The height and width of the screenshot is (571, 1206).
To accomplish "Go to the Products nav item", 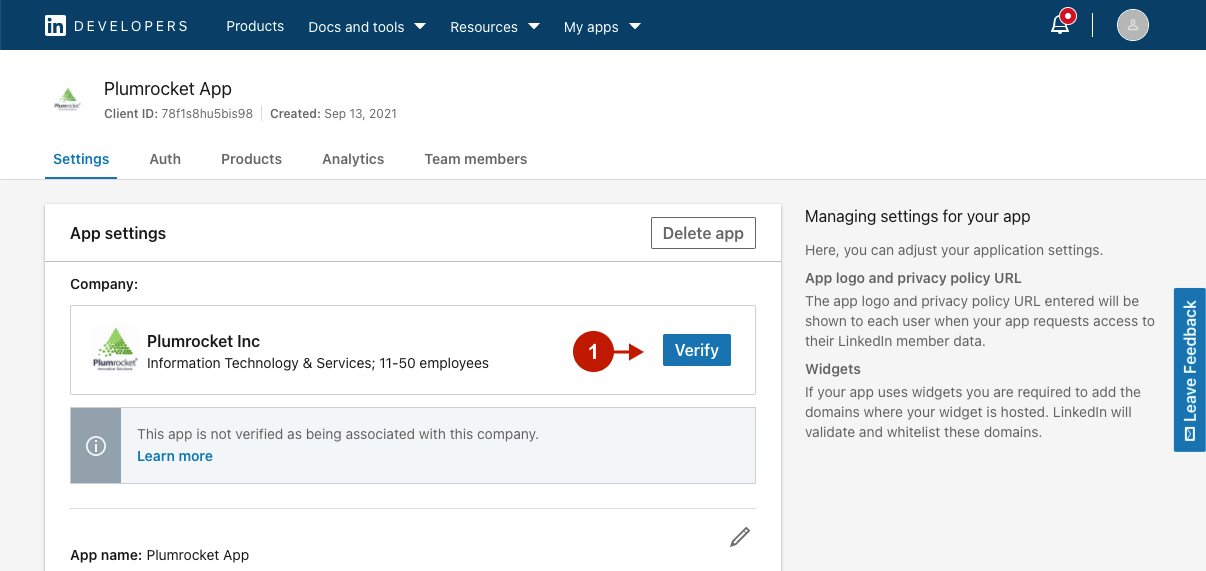I will (x=255, y=26).
